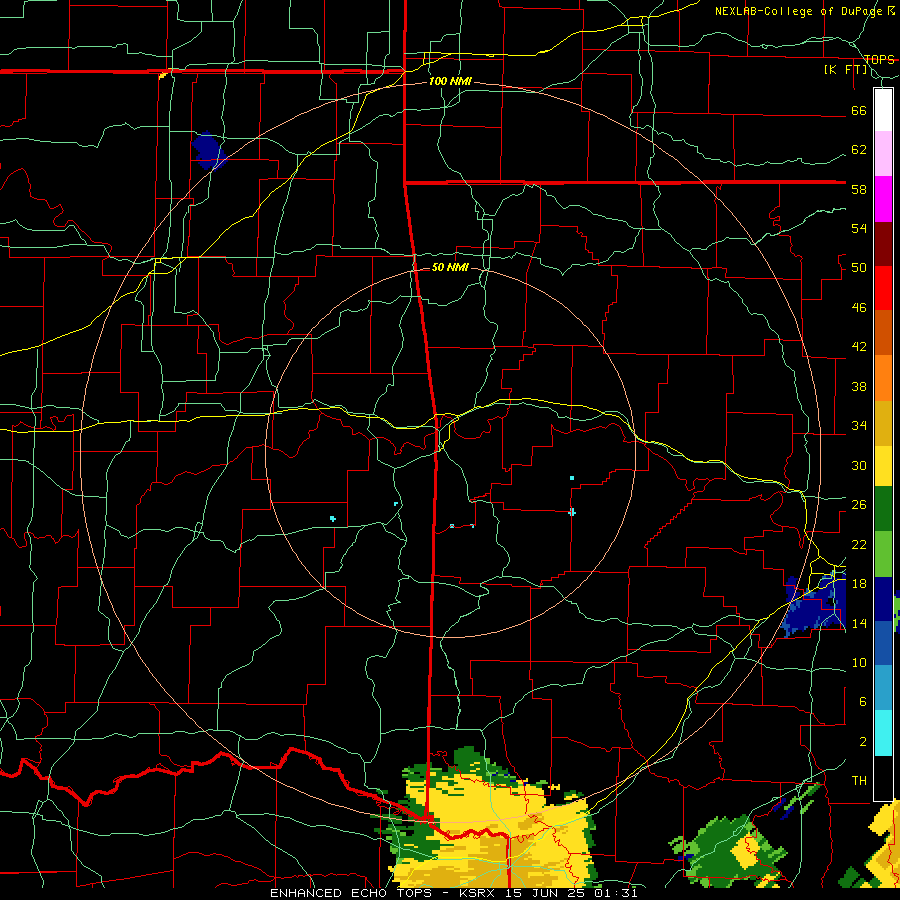Click the 34 legend value
This screenshot has height=900, width=900.
coord(859,426)
